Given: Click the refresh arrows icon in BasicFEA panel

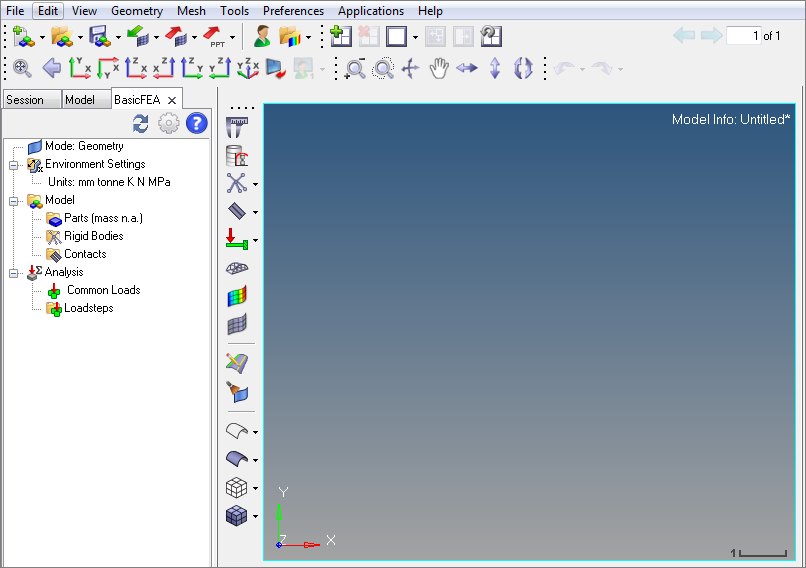Looking at the screenshot, I should pos(141,123).
